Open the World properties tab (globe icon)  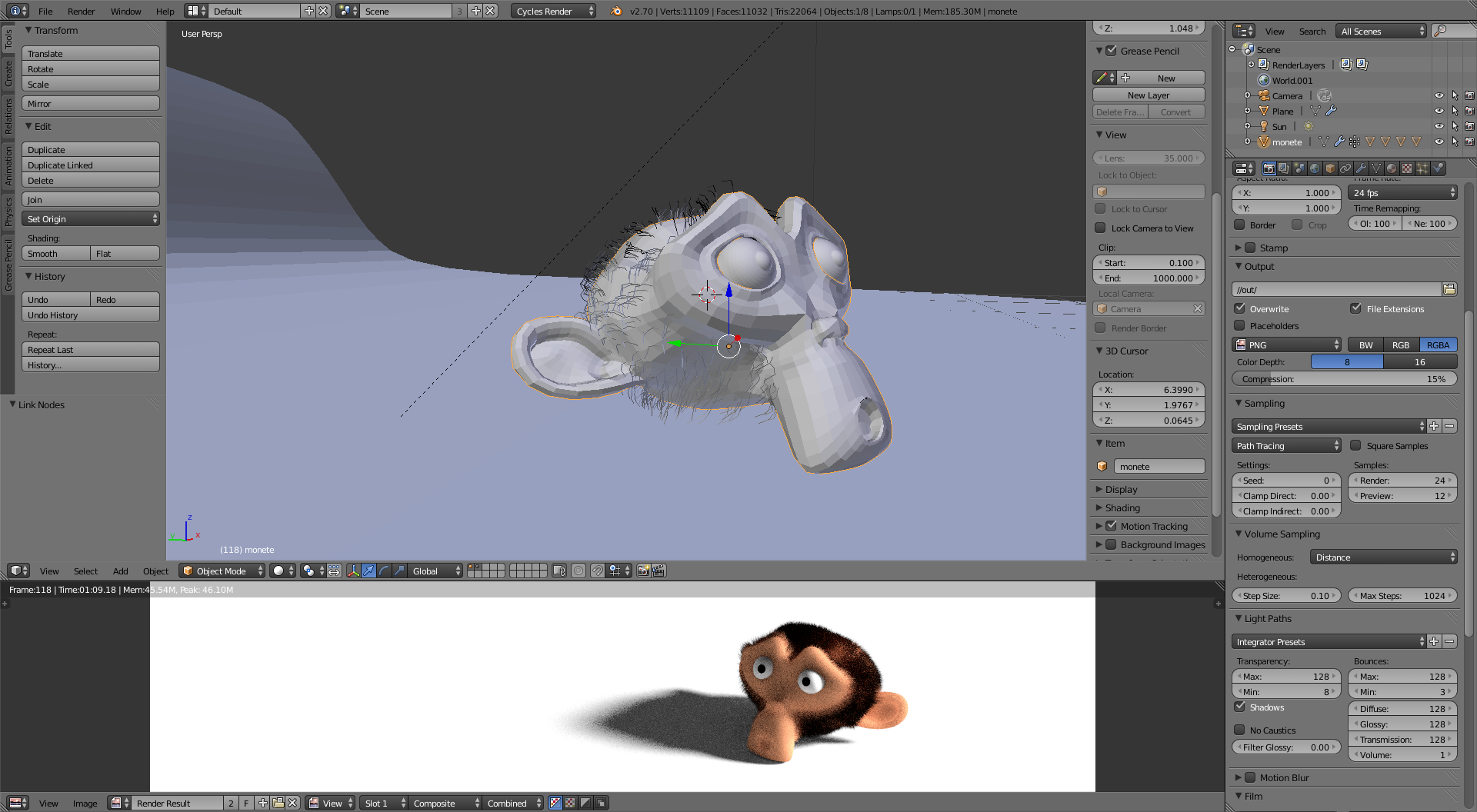click(x=1315, y=168)
